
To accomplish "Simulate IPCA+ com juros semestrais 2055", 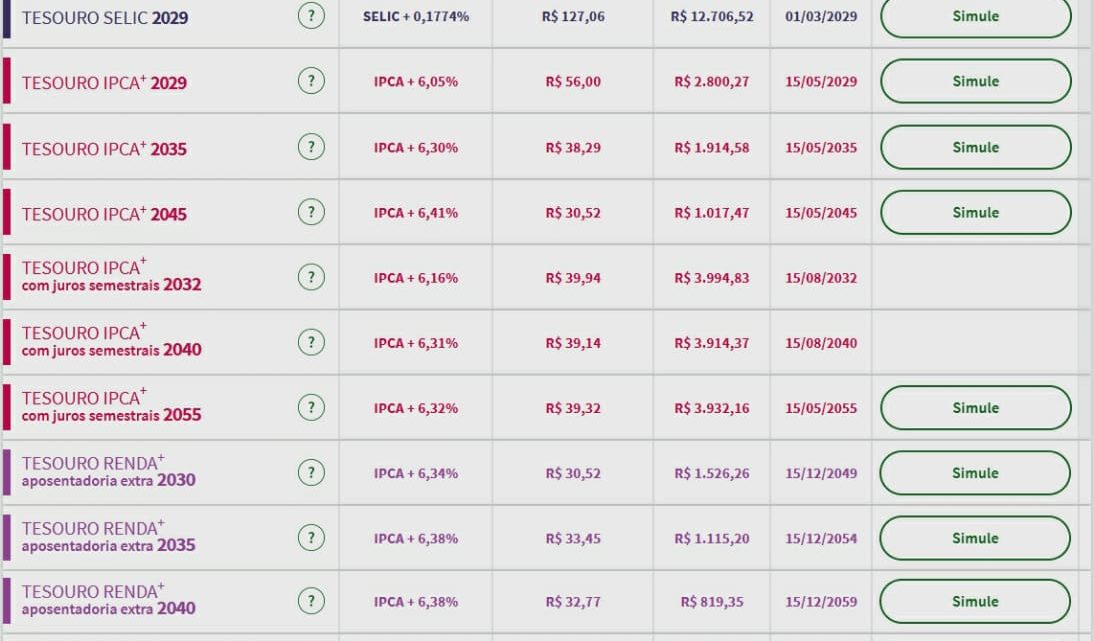I will pos(975,407).
